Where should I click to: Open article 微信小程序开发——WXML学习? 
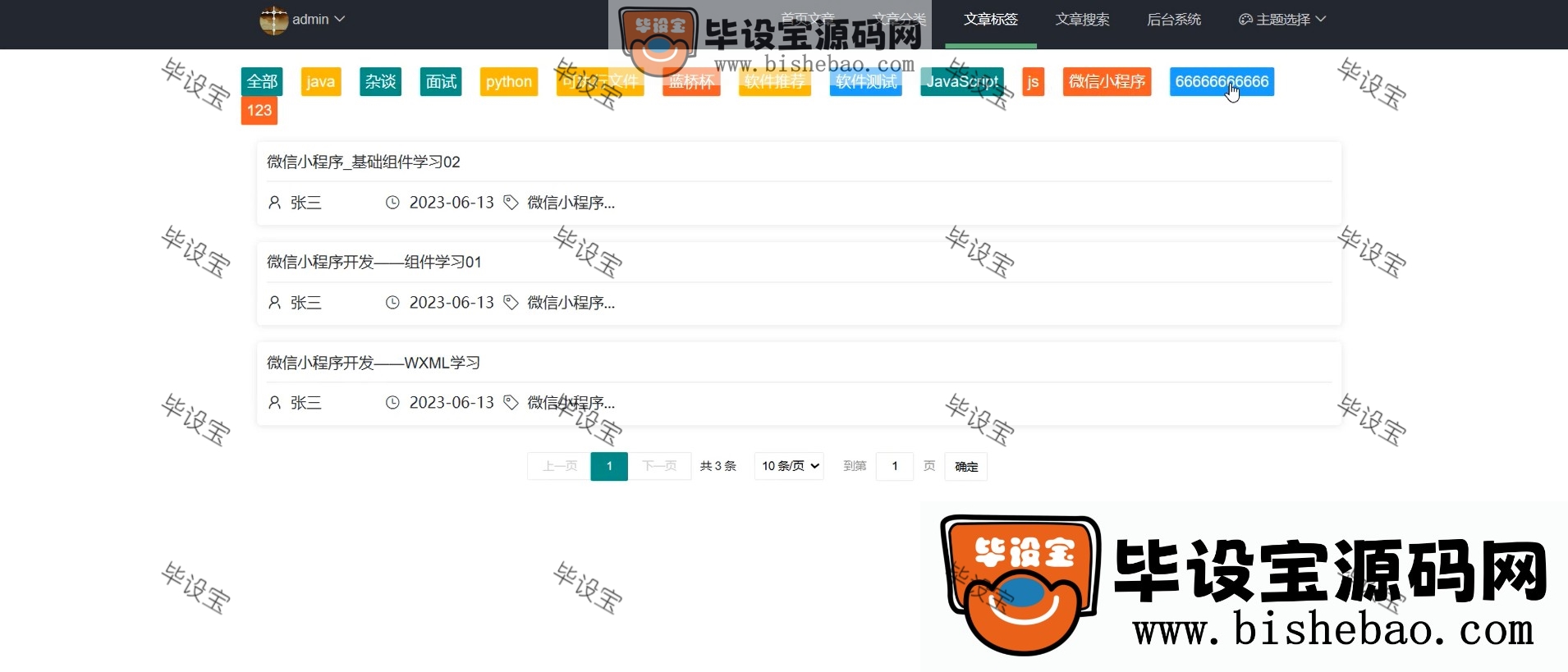pyautogui.click(x=374, y=362)
